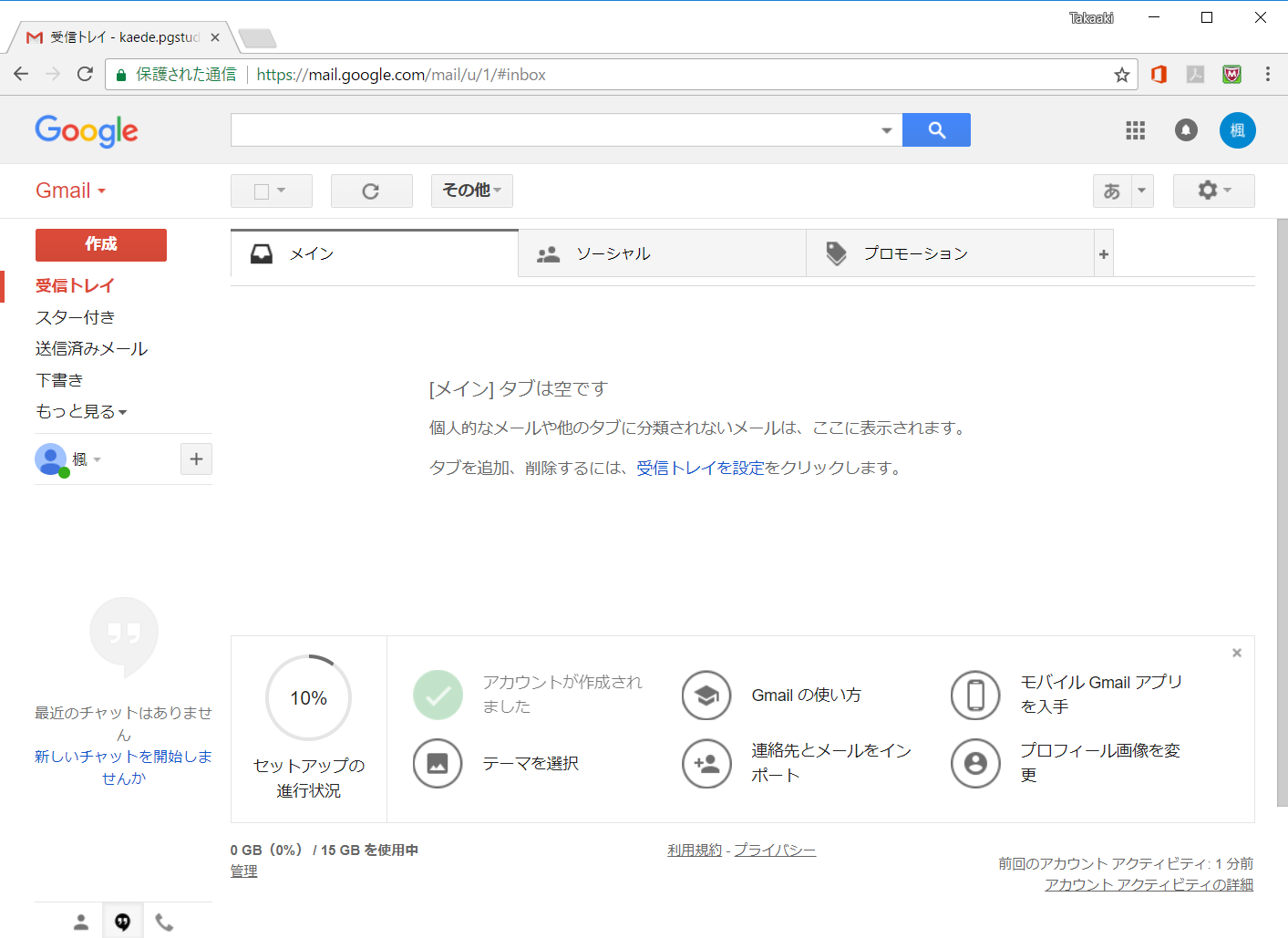Open the スター付き folder
This screenshot has height=938, width=1288.
point(75,317)
